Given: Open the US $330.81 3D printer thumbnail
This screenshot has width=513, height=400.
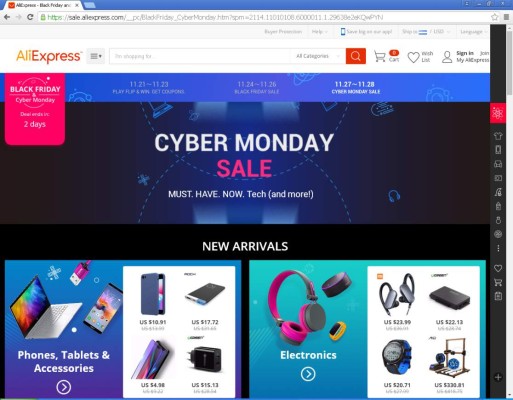Looking at the screenshot, I should [x=449, y=358].
